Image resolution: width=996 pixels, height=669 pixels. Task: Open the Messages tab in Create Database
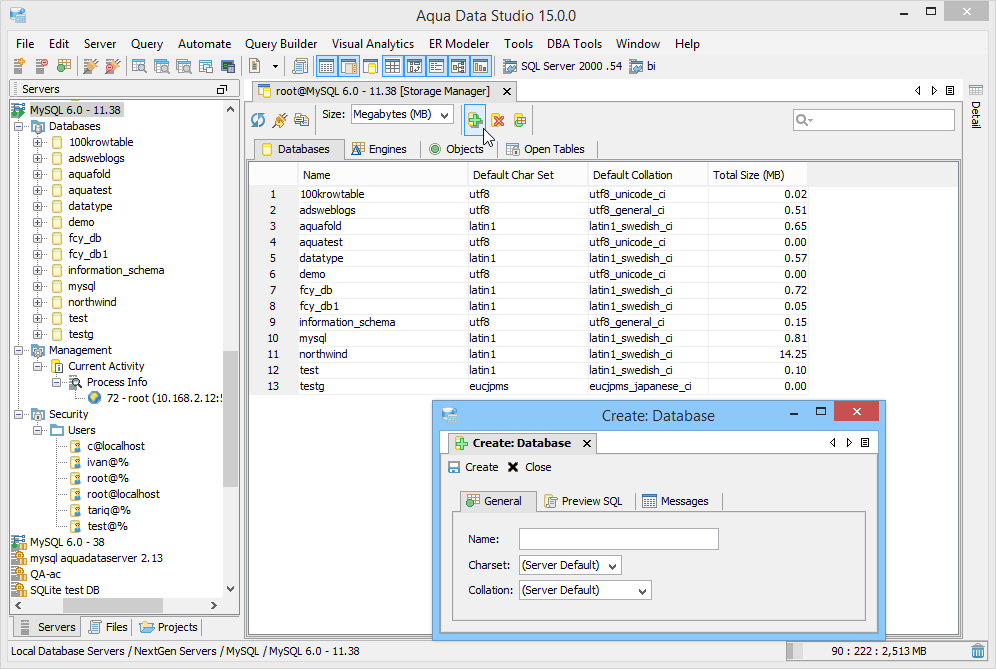[x=675, y=501]
